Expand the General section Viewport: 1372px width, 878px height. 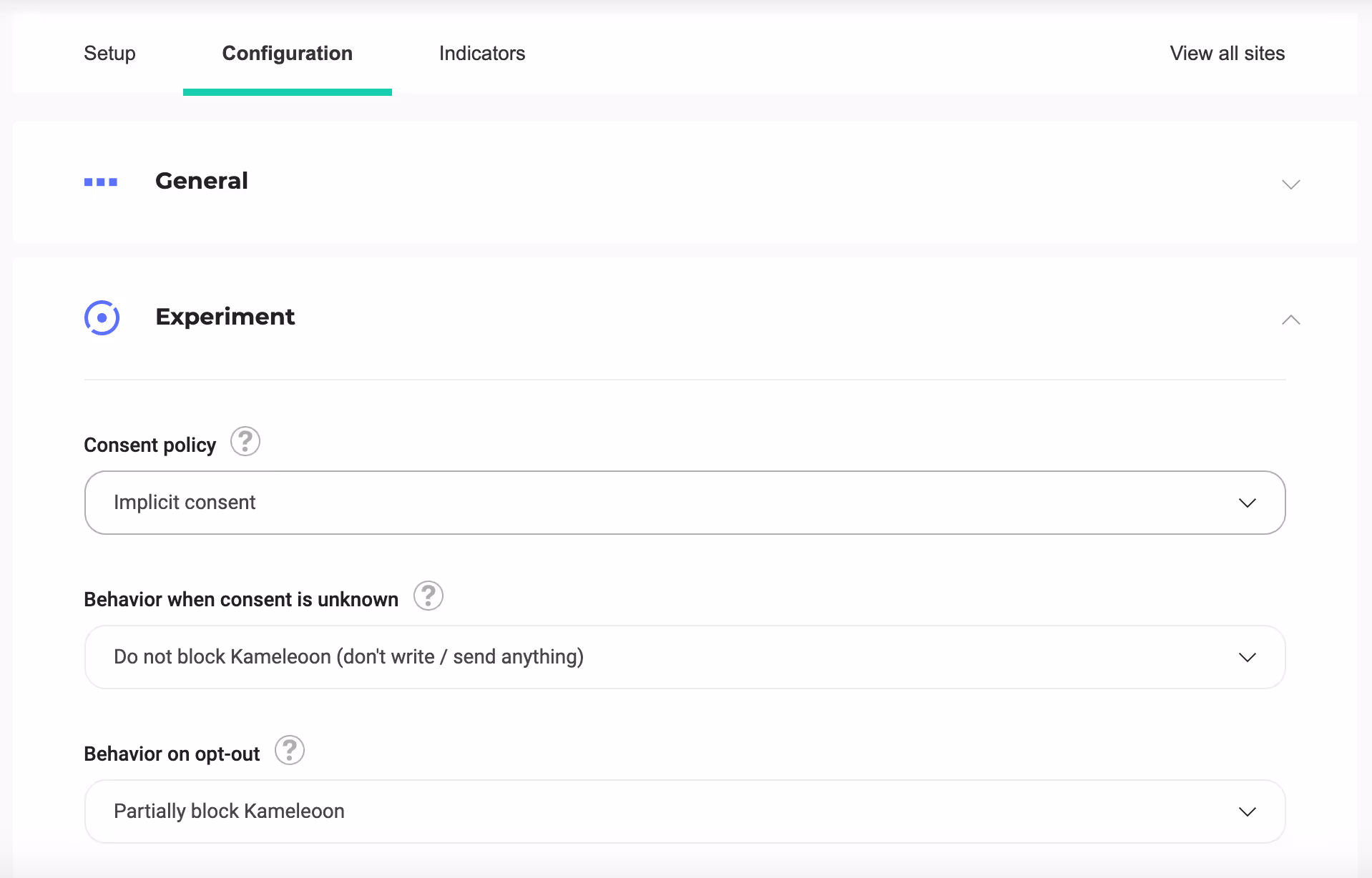[x=1290, y=184]
